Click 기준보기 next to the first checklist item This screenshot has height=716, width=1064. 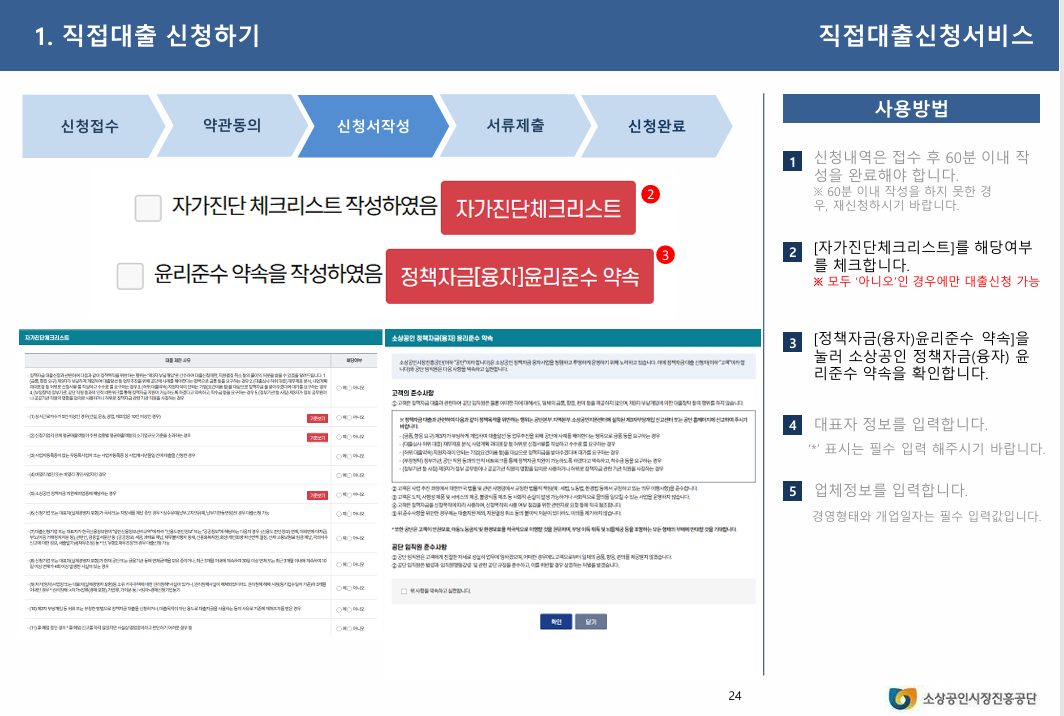318,416
